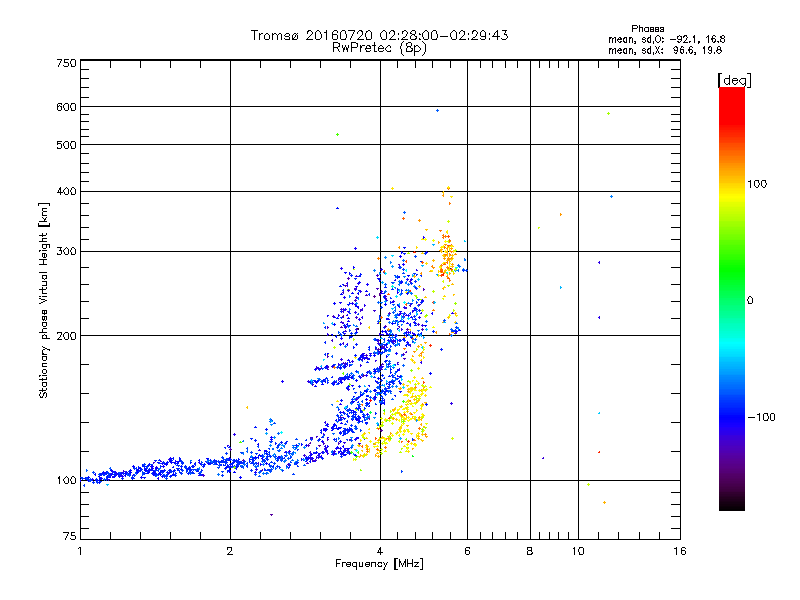Click the x-axis tick label "6"
This screenshot has height=600, width=800.
[467, 551]
